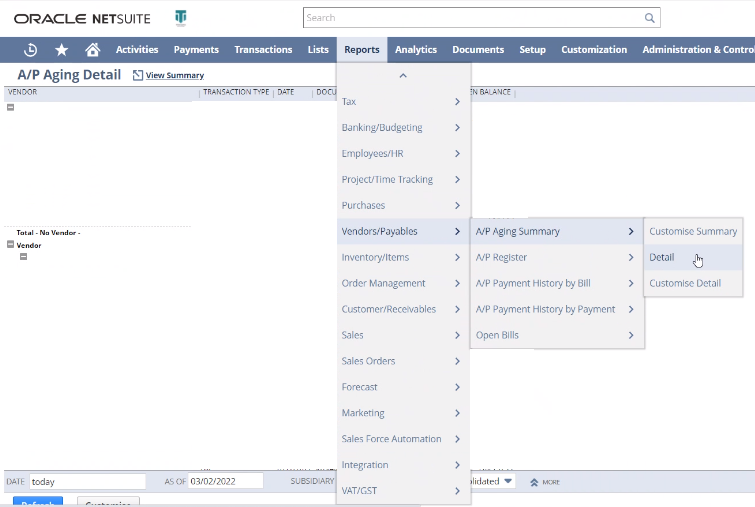Click the scroll-up chevron in Reports menu

(x=403, y=76)
